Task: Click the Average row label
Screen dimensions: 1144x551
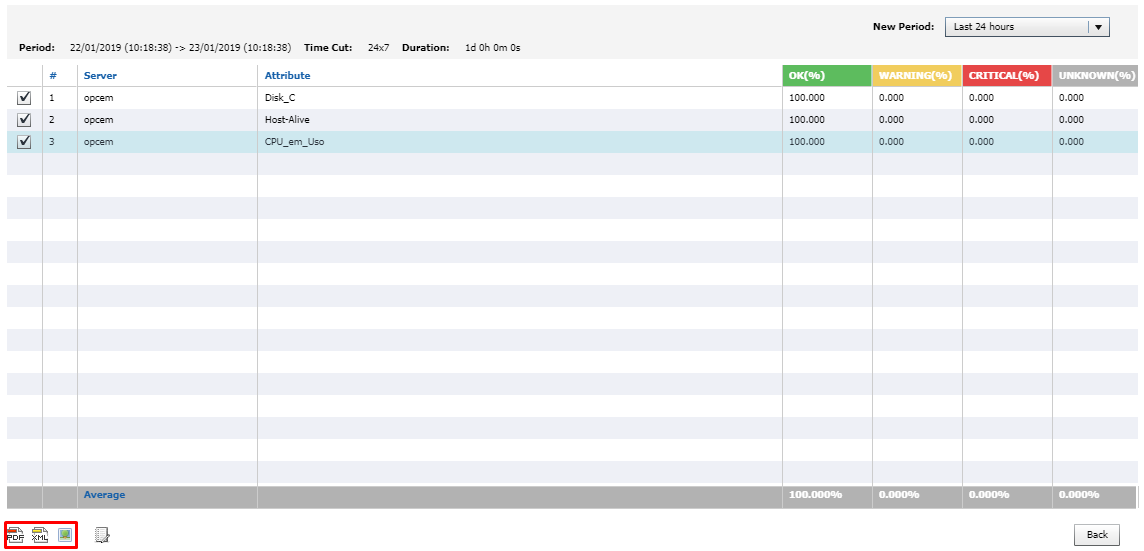Action: [104, 495]
